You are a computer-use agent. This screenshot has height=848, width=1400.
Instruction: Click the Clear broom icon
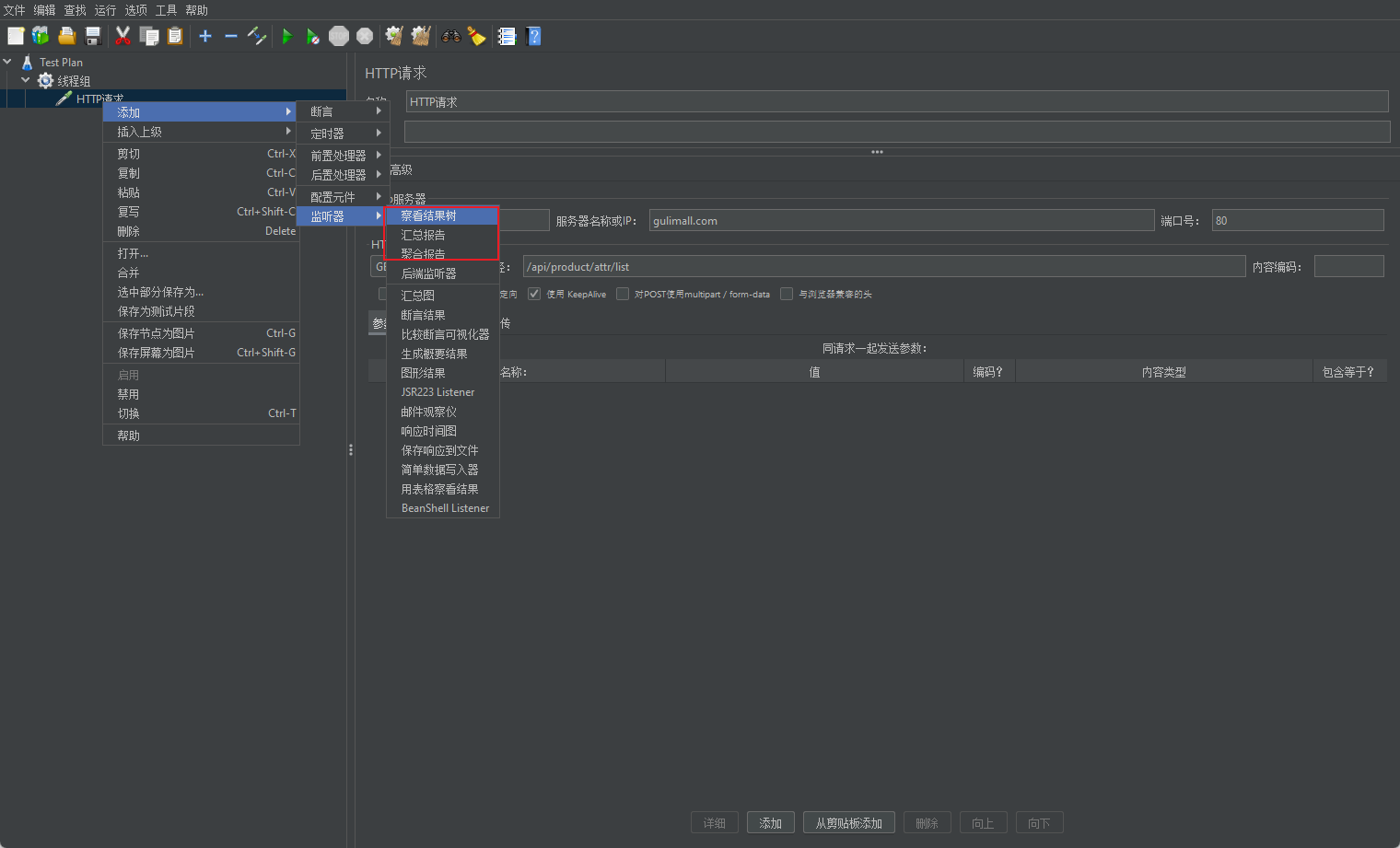coord(394,36)
